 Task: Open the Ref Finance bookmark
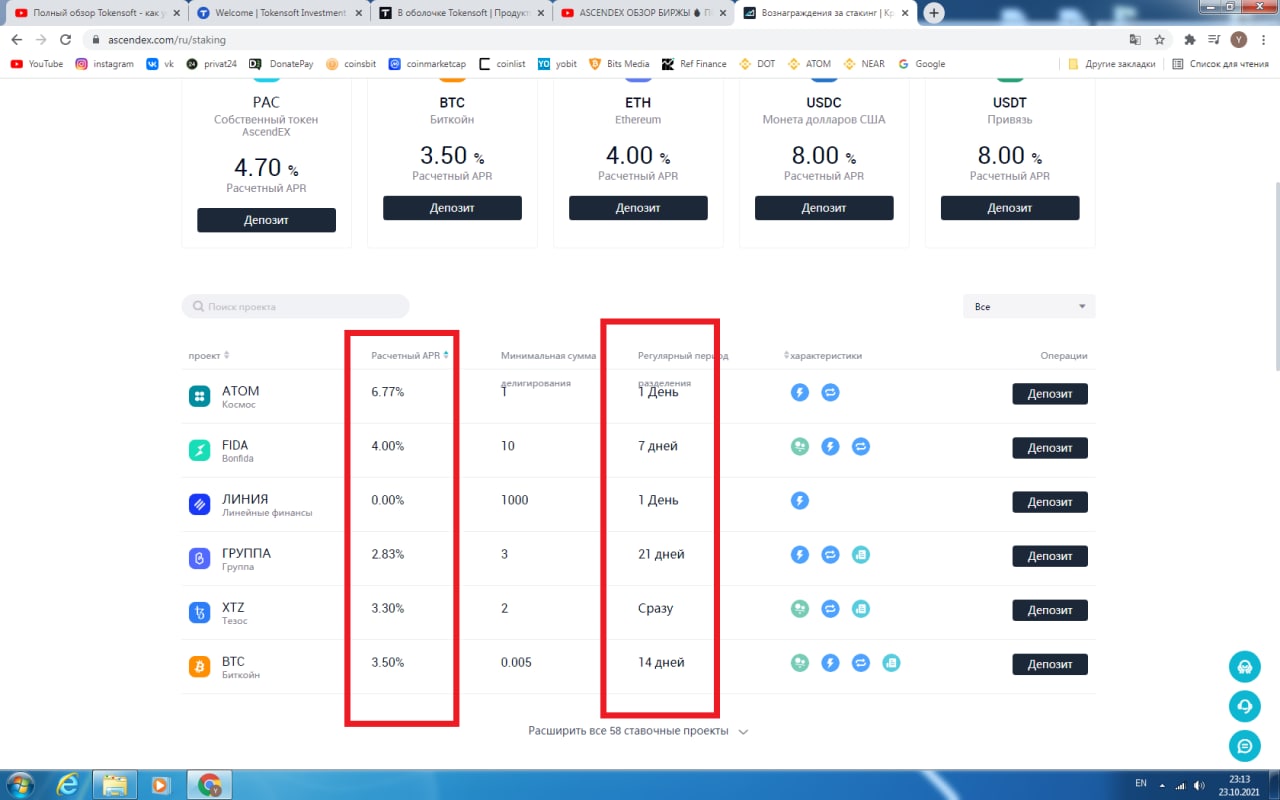click(x=694, y=64)
